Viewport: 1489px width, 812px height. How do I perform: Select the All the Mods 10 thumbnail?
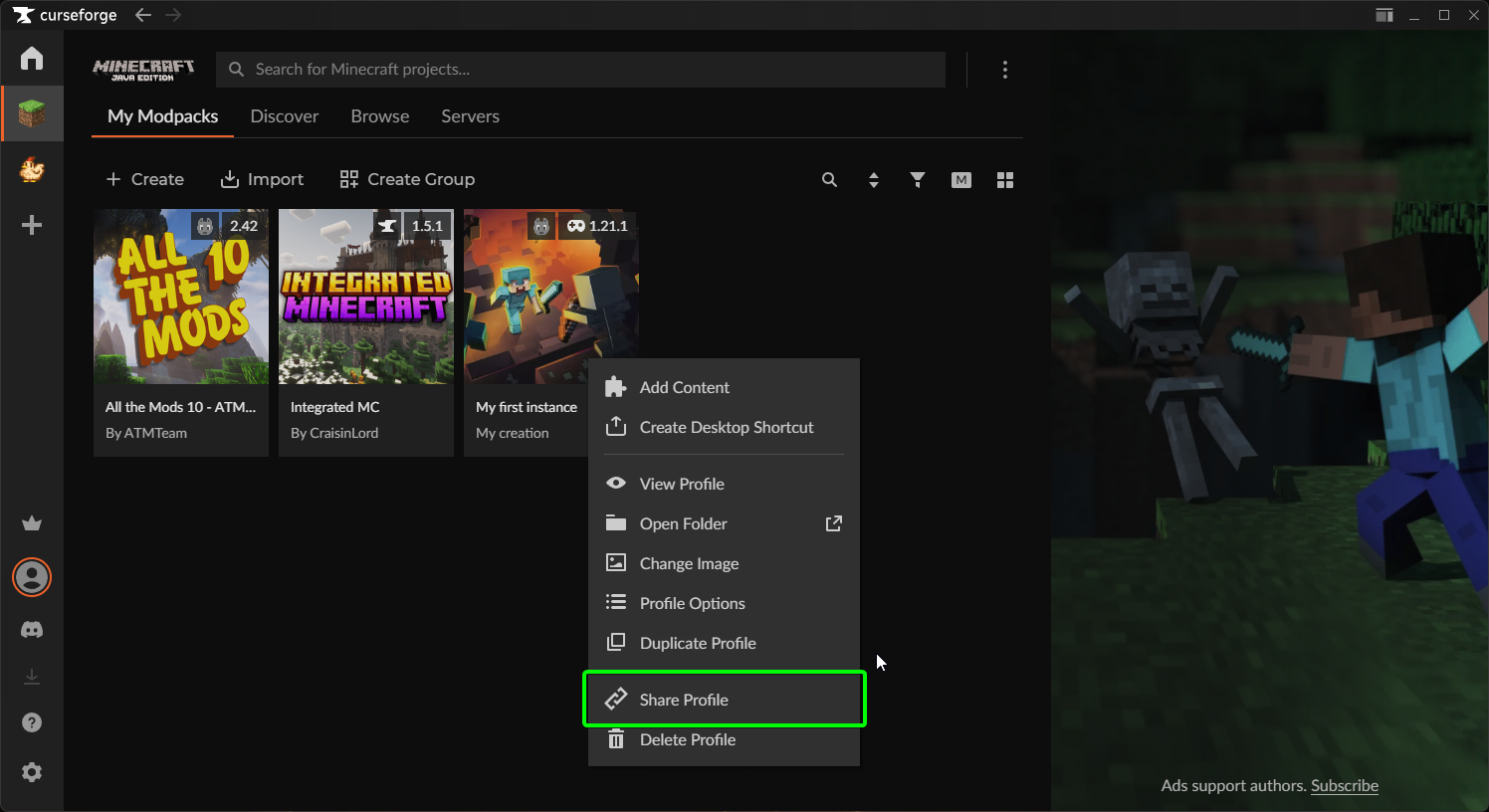[x=181, y=297]
